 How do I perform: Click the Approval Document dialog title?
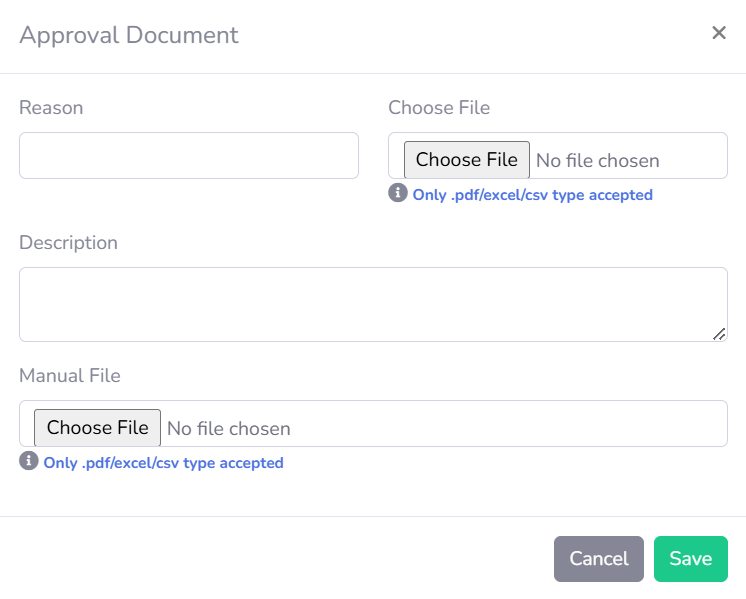click(x=129, y=35)
